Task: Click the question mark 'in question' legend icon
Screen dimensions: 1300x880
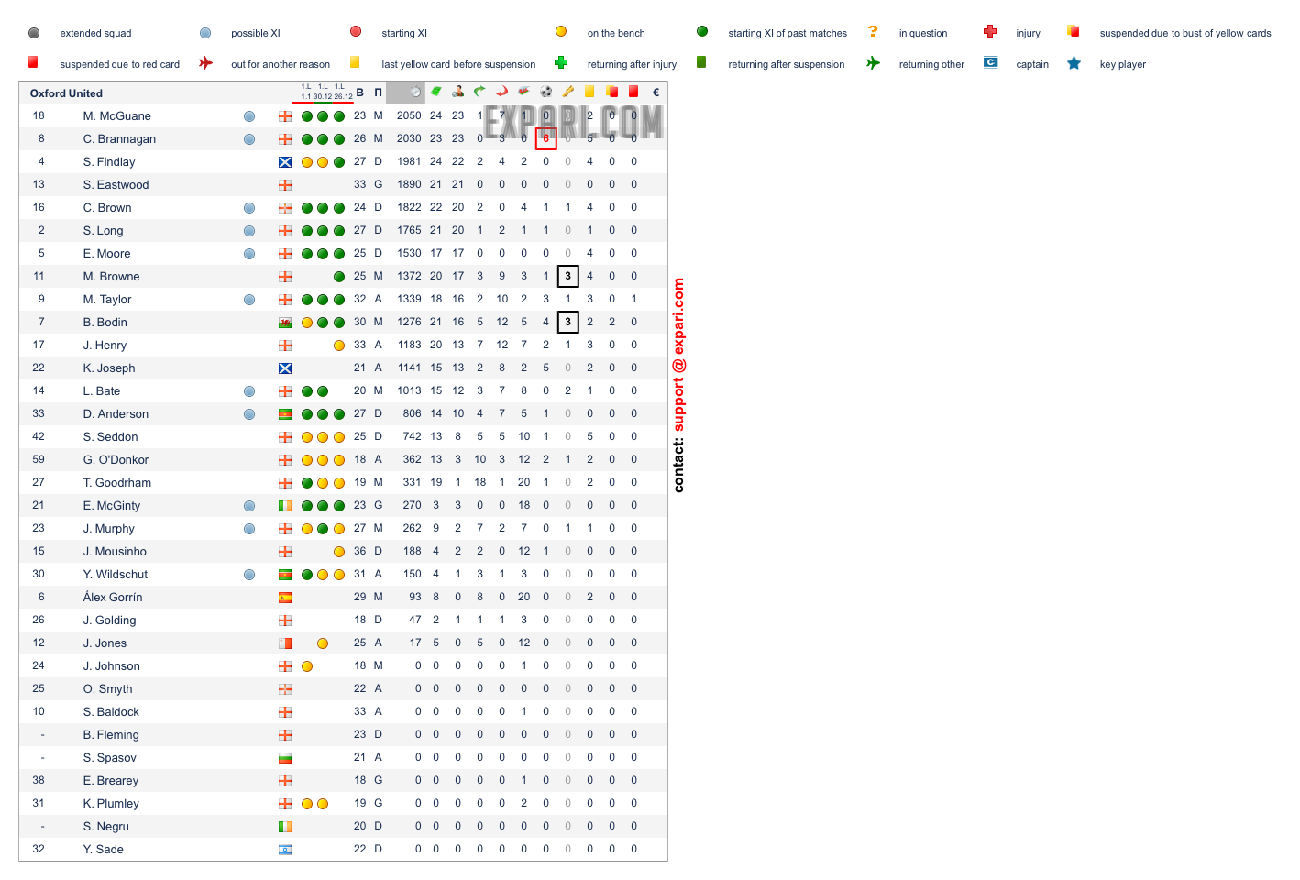Action: coord(873,33)
